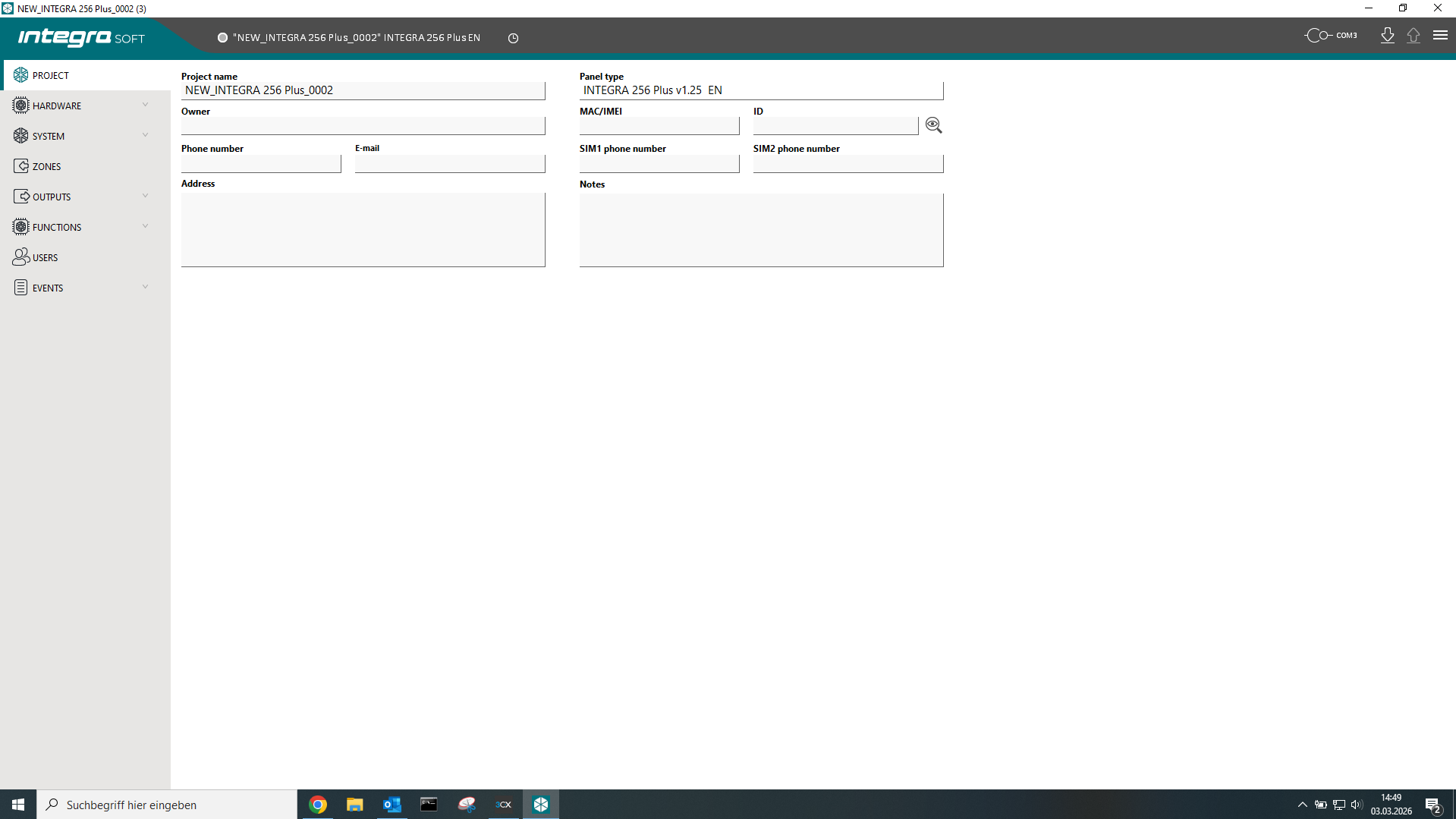This screenshot has width=1456, height=819.
Task: Open Google Chrome from the taskbar
Action: click(318, 805)
